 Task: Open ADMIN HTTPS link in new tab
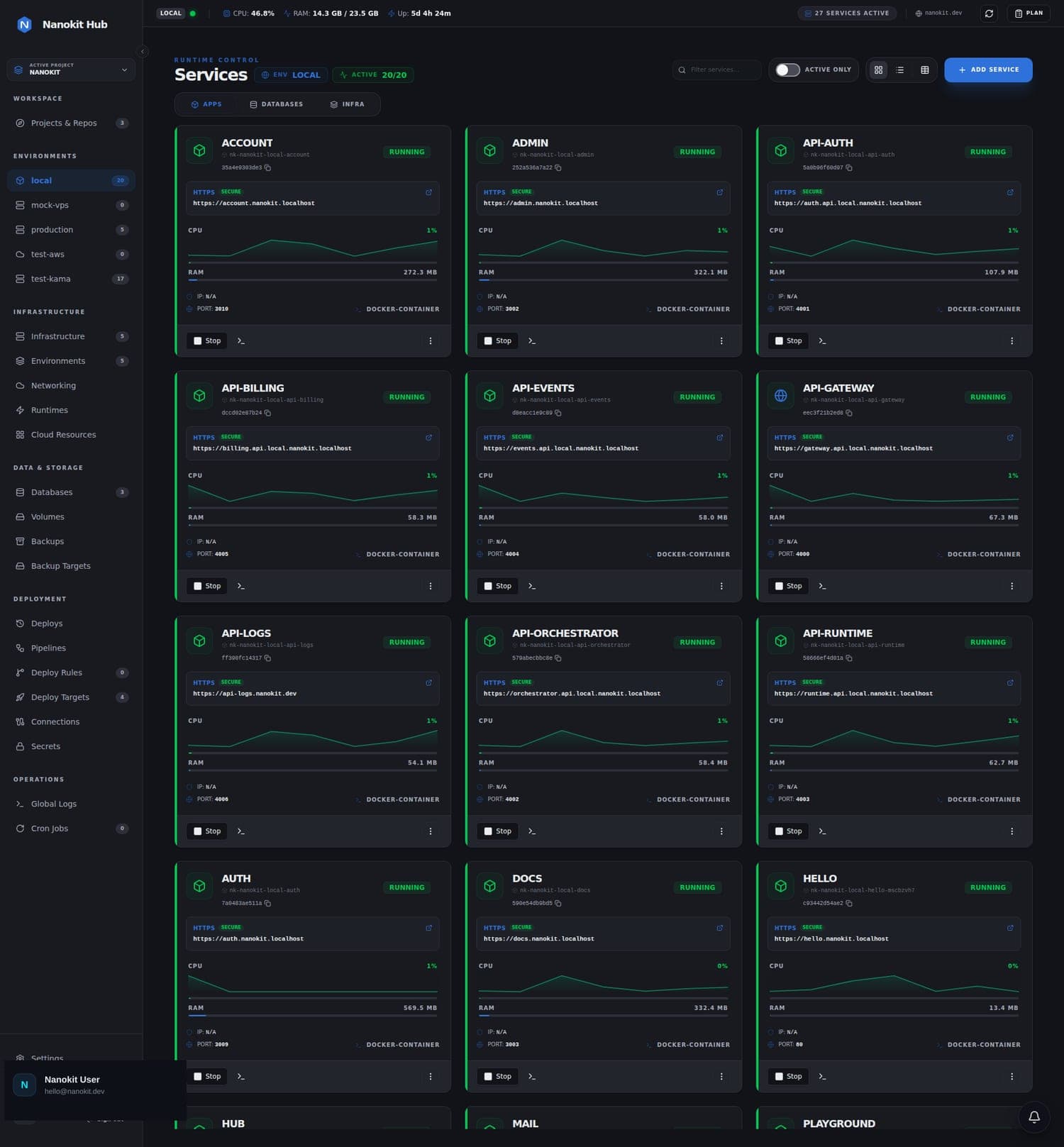(x=719, y=192)
